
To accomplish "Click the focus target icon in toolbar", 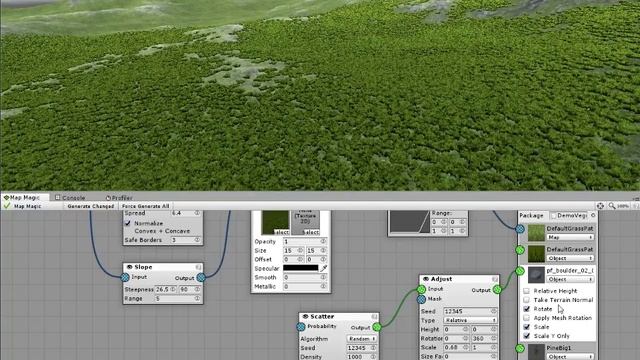I will [x=600, y=206].
